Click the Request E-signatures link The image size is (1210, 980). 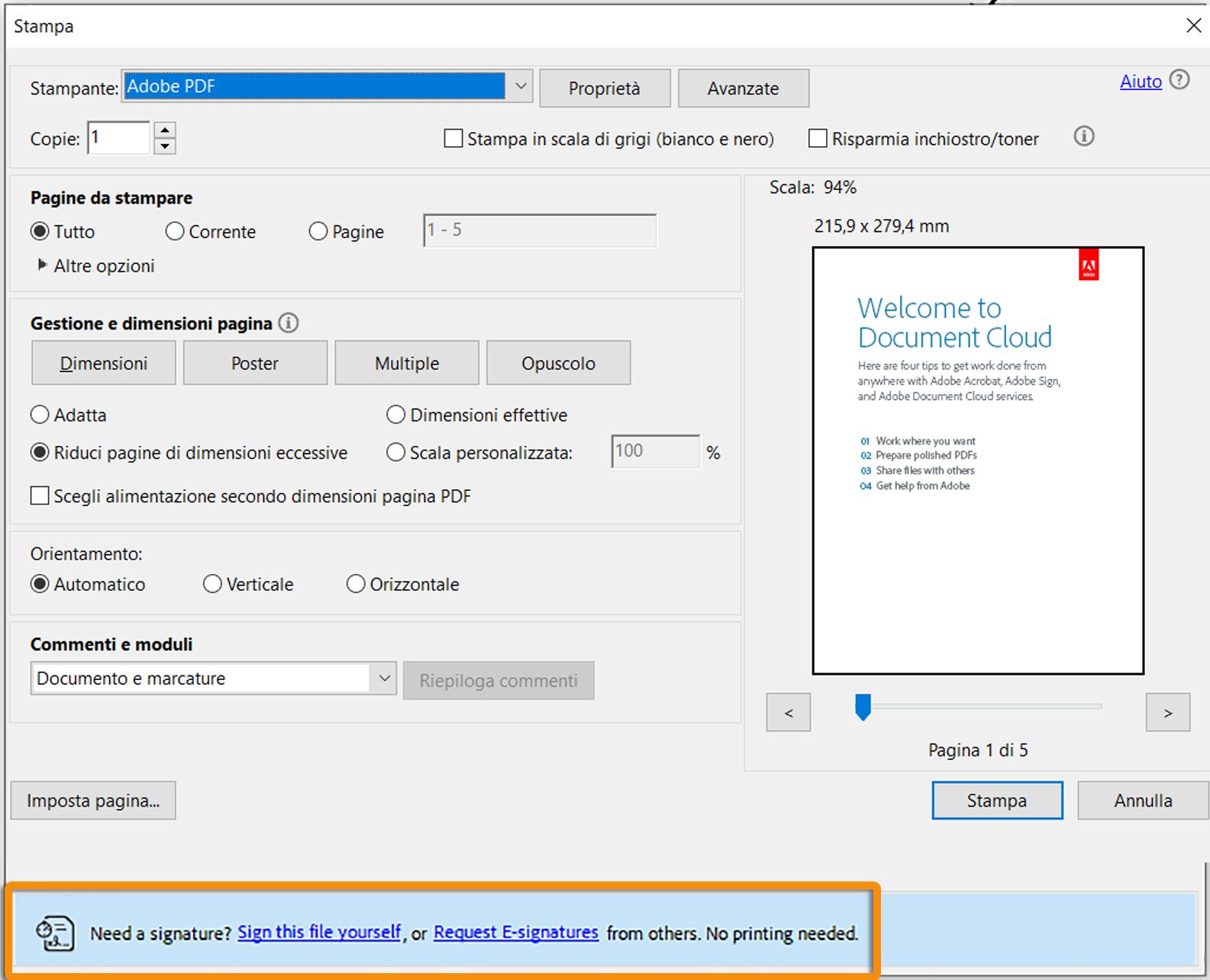(516, 932)
